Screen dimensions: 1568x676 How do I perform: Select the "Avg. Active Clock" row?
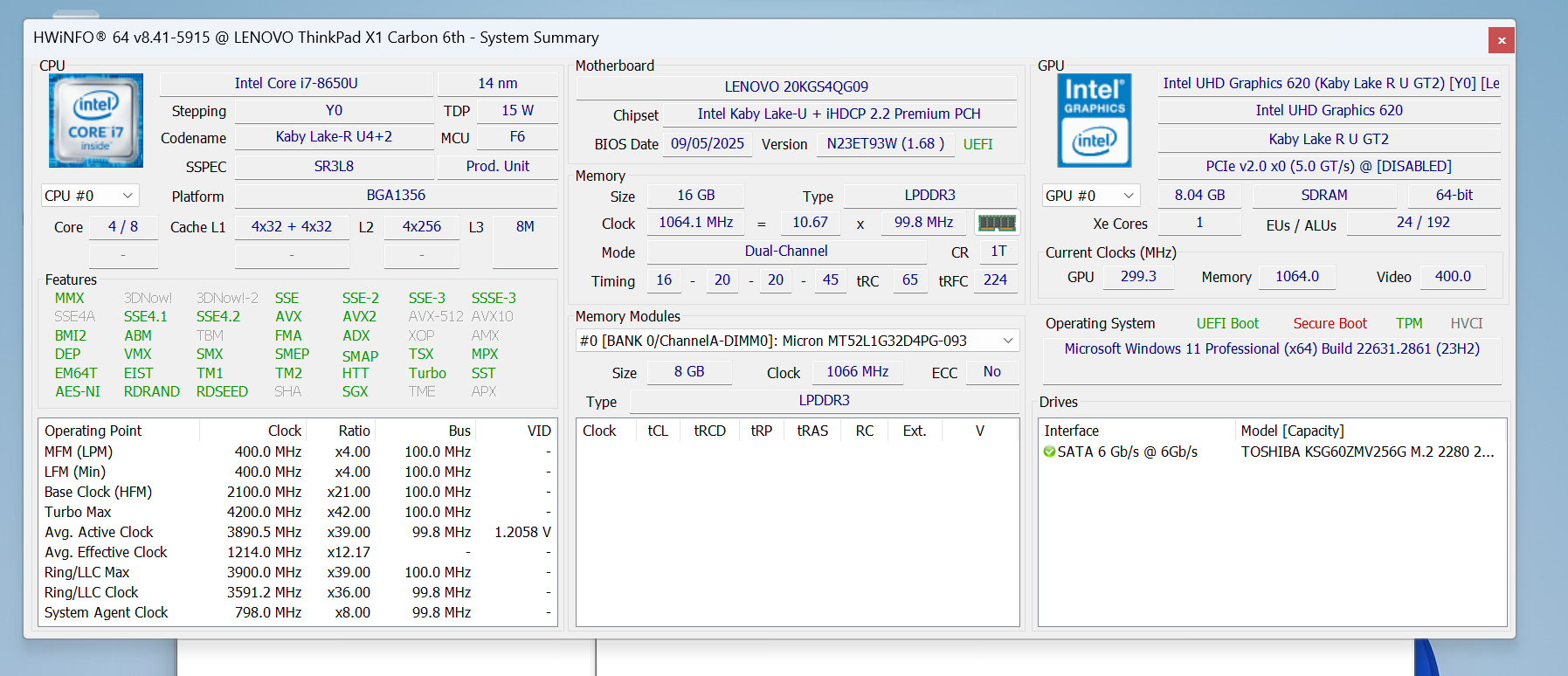point(298,532)
